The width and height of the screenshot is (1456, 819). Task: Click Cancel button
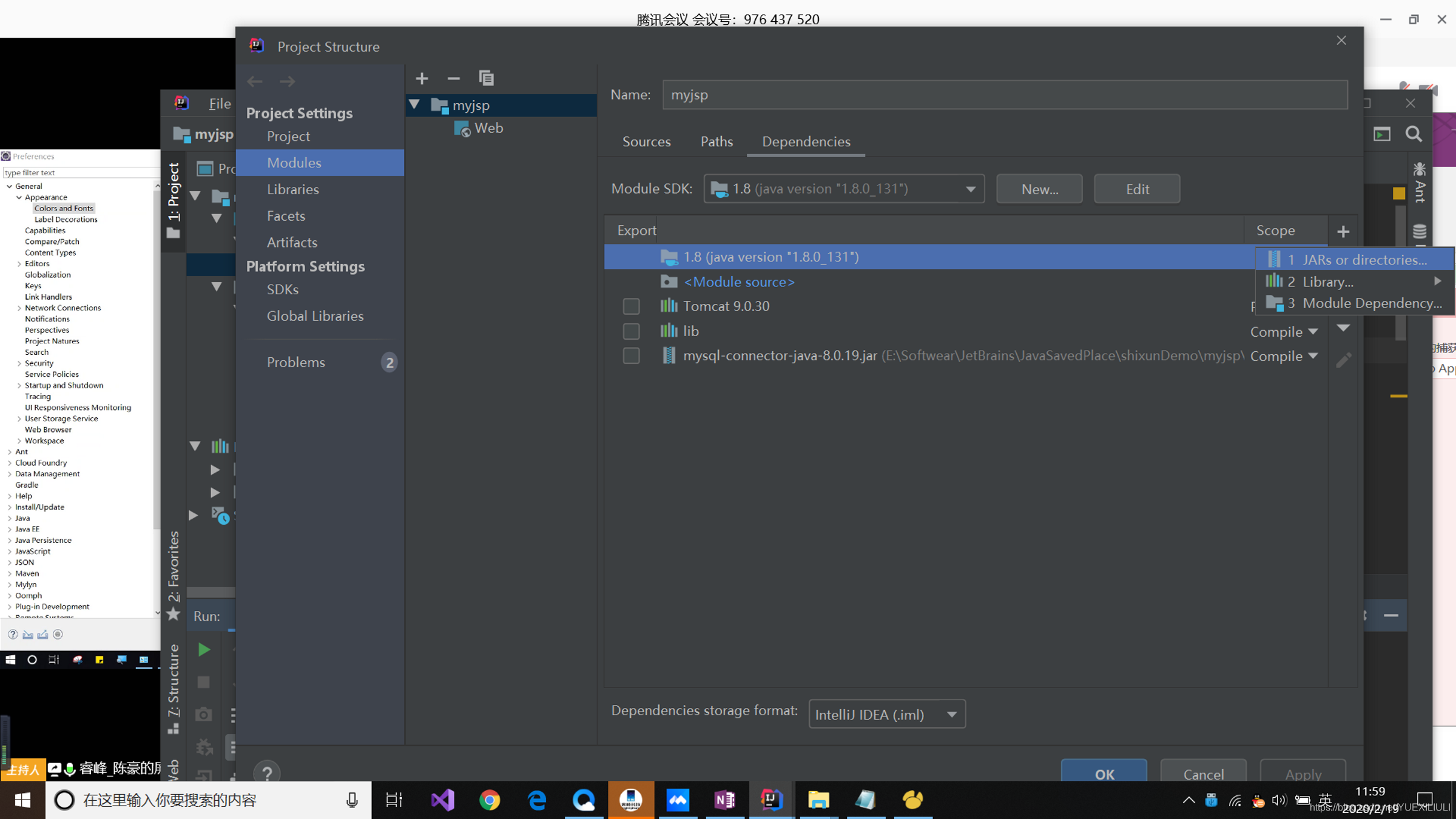click(1204, 772)
